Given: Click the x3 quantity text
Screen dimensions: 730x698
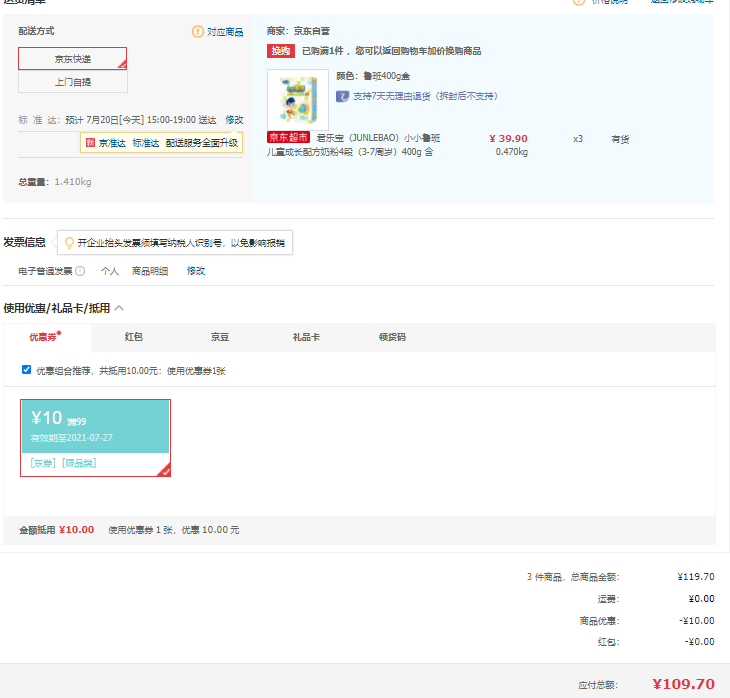Looking at the screenshot, I should (578, 139).
